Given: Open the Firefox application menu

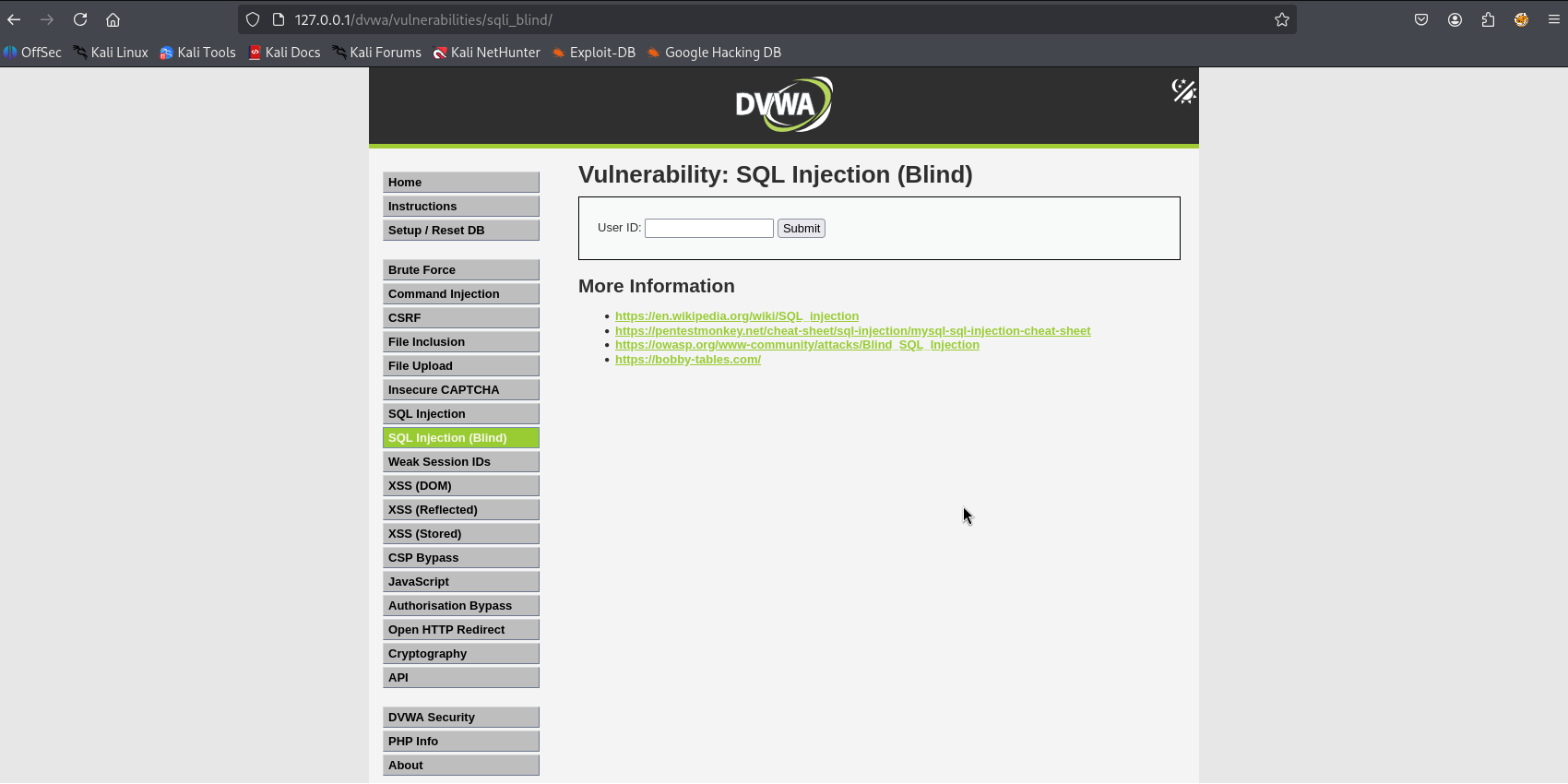Looking at the screenshot, I should click(x=1554, y=19).
